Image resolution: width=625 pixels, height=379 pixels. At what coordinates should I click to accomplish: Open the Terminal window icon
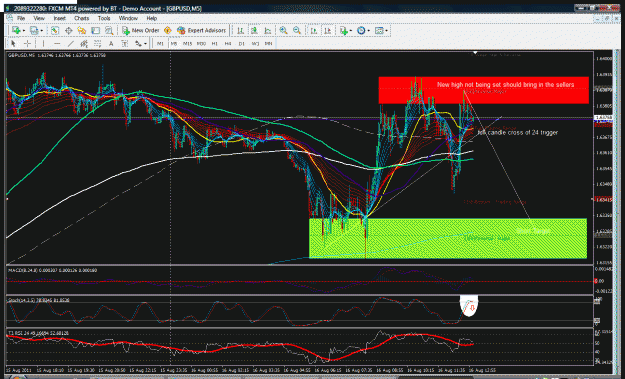coord(96,30)
